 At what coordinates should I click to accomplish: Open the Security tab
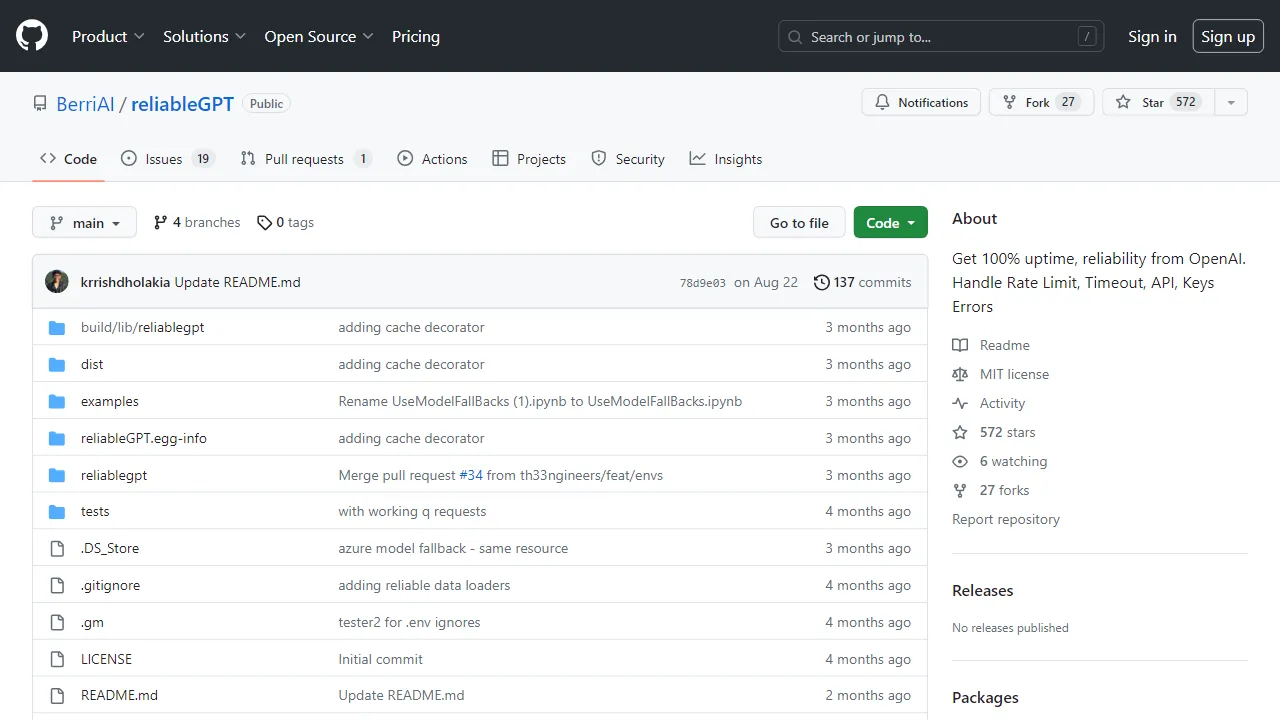628,159
